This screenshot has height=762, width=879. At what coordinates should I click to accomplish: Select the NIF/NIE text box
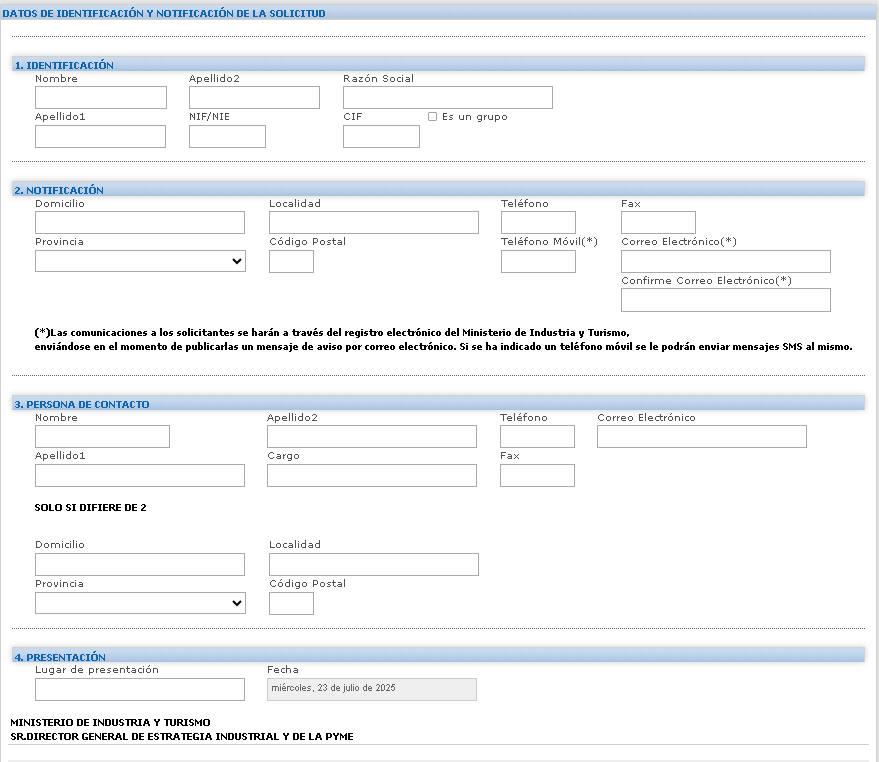(227, 136)
